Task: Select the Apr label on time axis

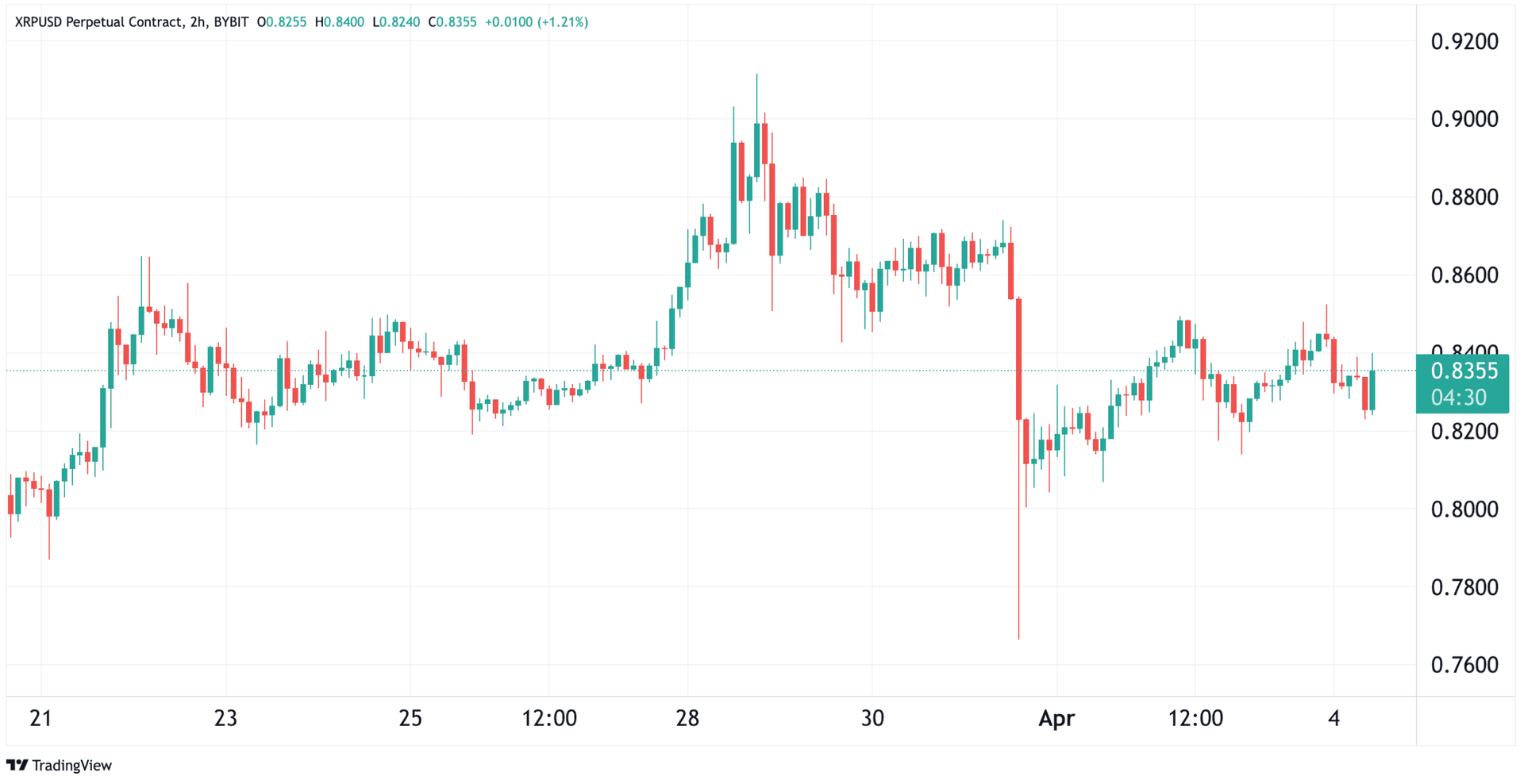Action: click(x=1056, y=719)
